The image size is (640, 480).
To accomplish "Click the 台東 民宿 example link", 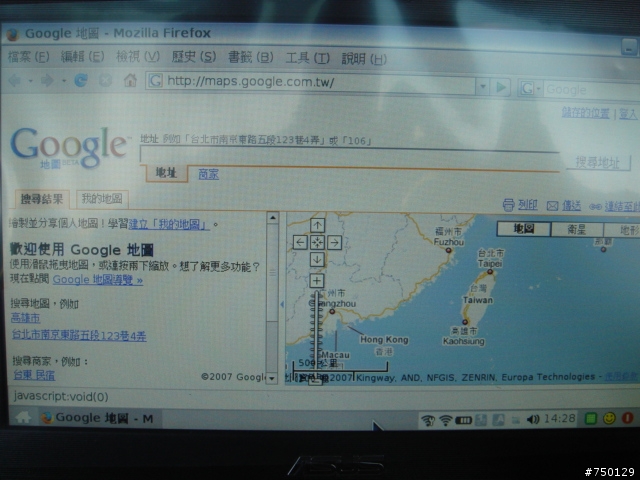I will 34,375.
